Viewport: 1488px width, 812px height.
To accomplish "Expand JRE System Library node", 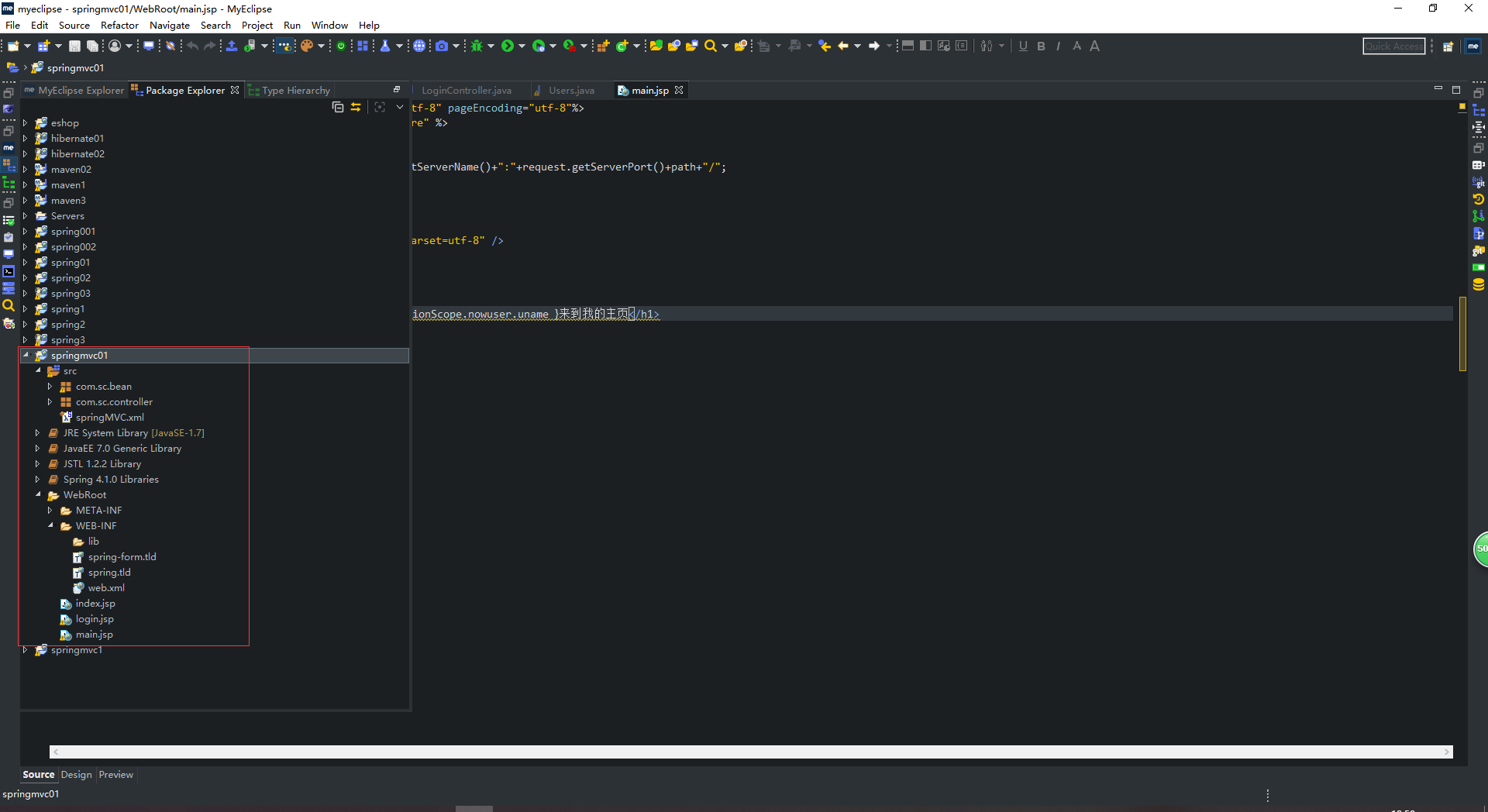I will point(38,432).
